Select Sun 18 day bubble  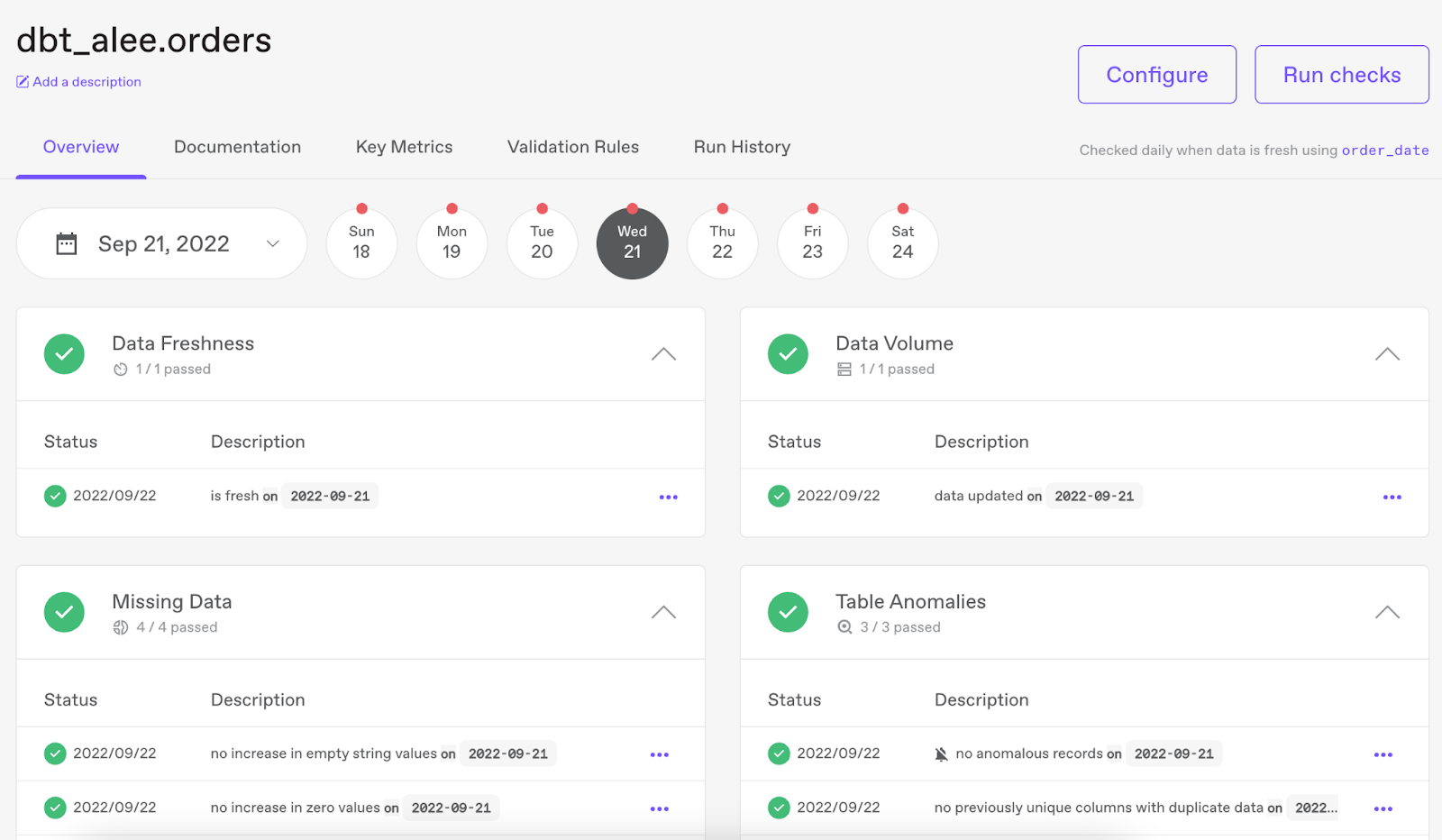[x=361, y=243]
